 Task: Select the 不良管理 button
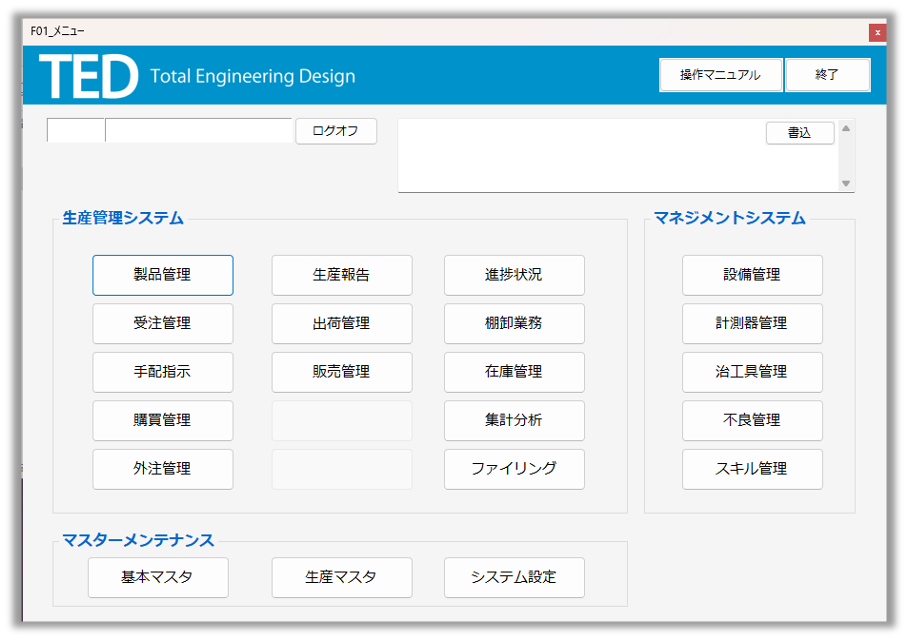752,420
